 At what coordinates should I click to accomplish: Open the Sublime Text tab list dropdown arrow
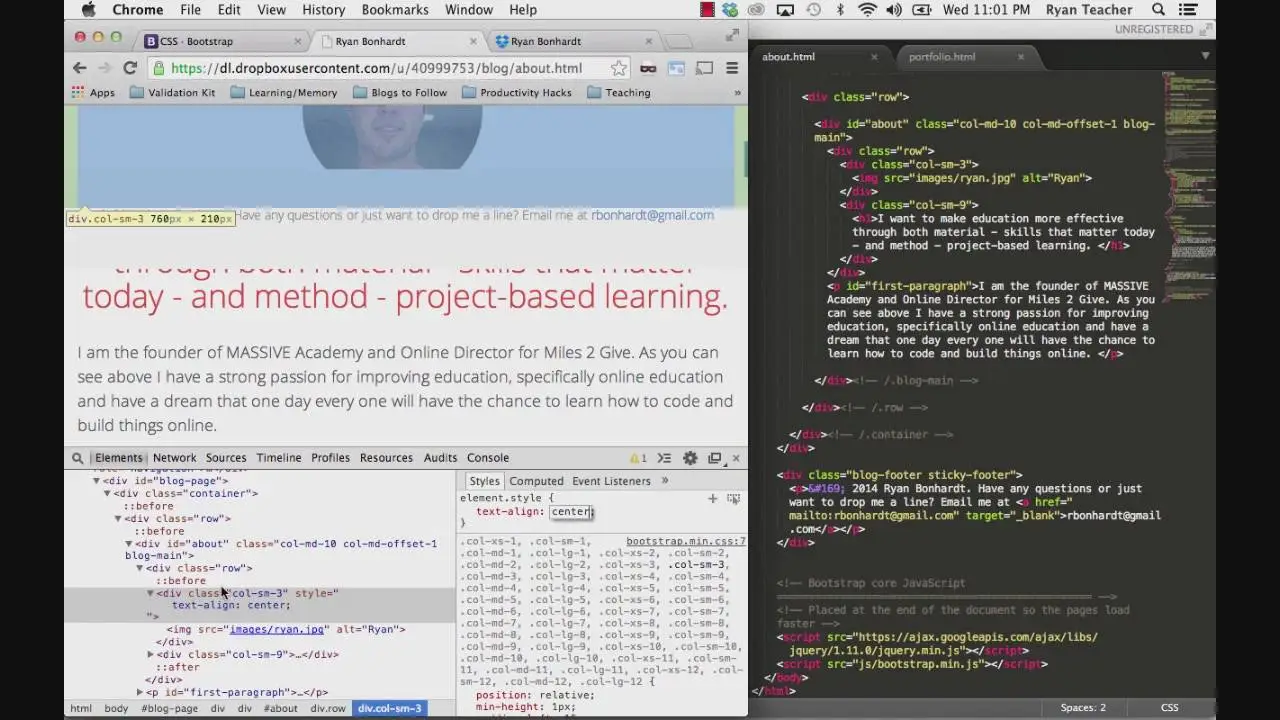pos(1205,56)
